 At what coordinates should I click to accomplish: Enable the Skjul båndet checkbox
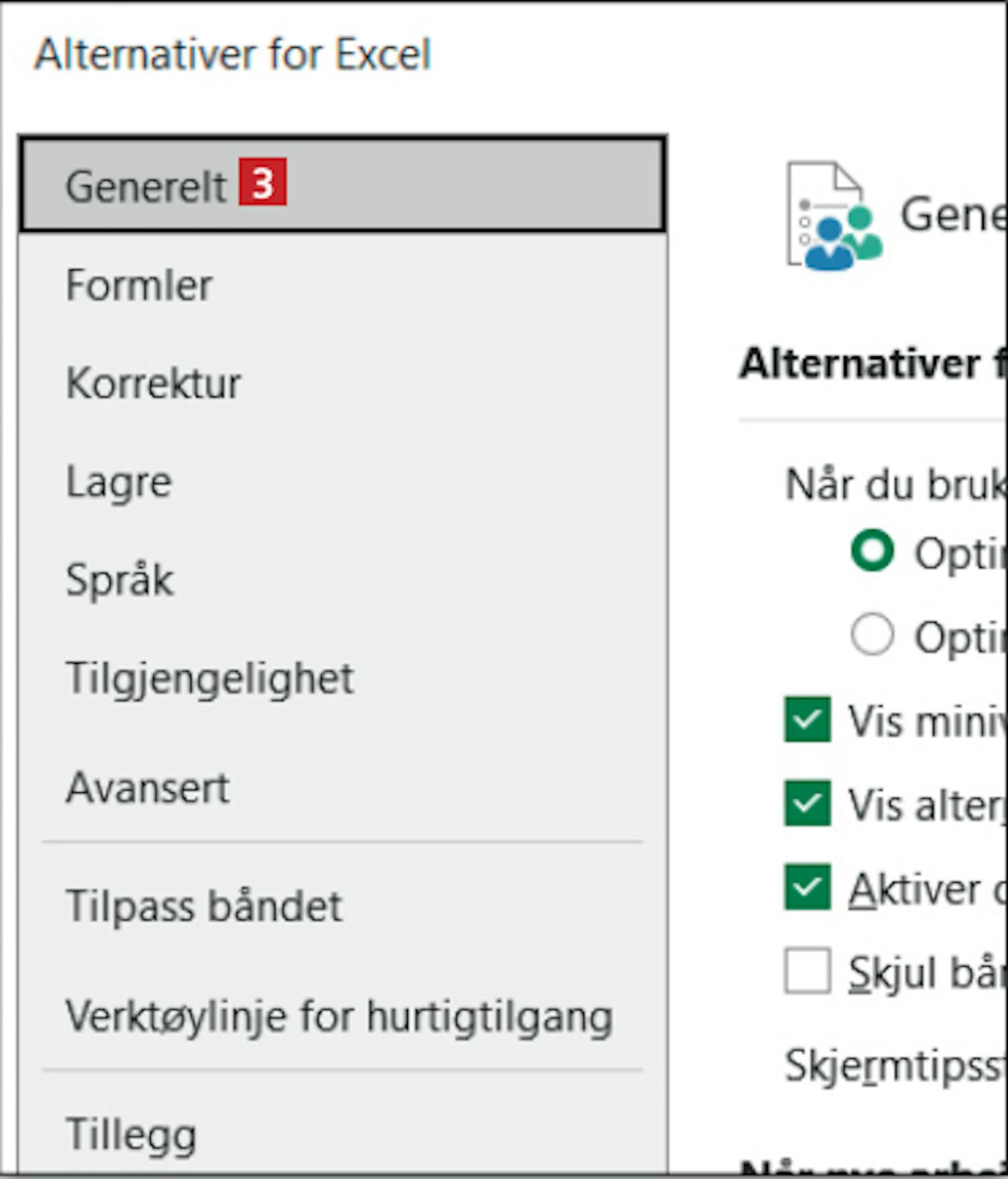(x=807, y=971)
